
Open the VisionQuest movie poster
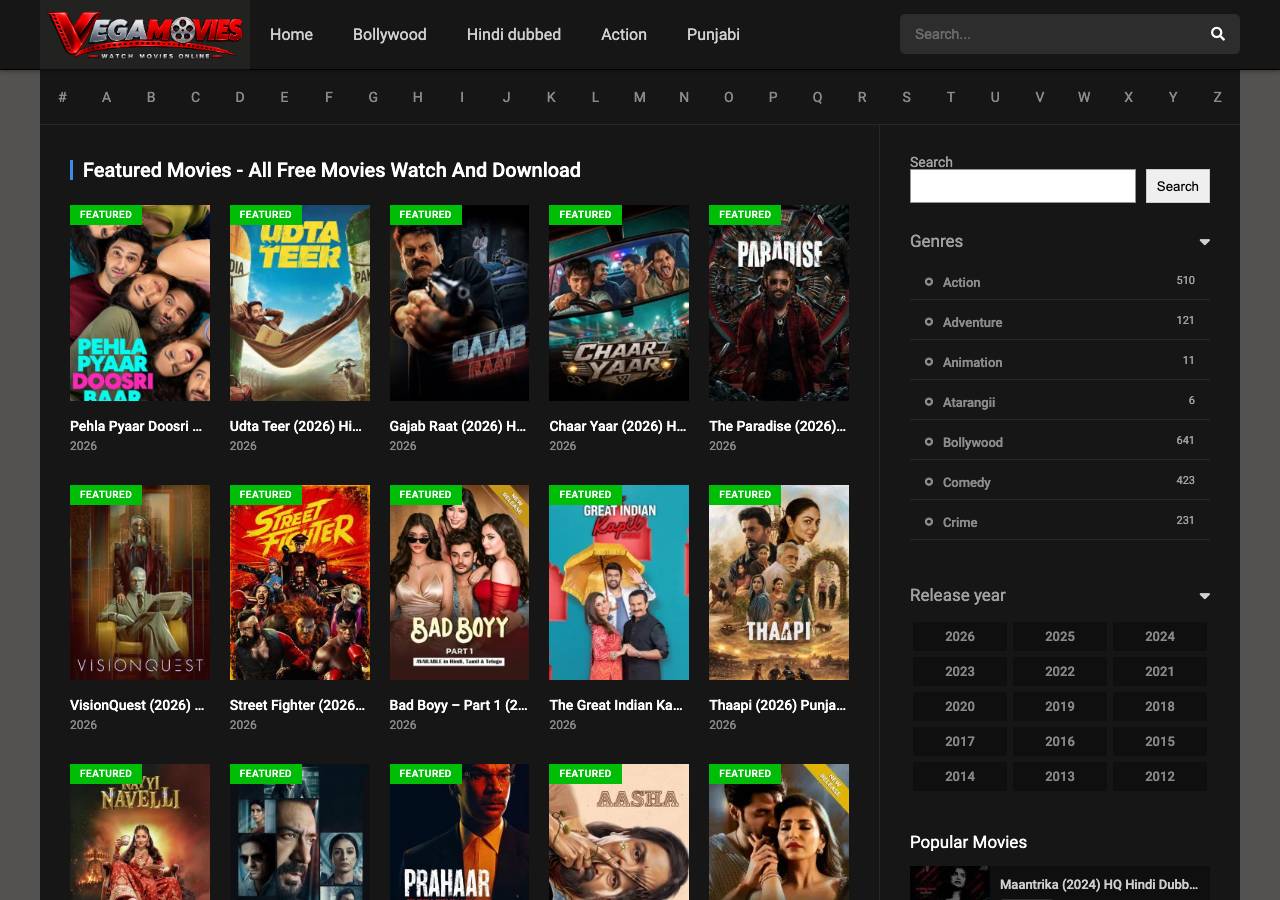pos(140,582)
